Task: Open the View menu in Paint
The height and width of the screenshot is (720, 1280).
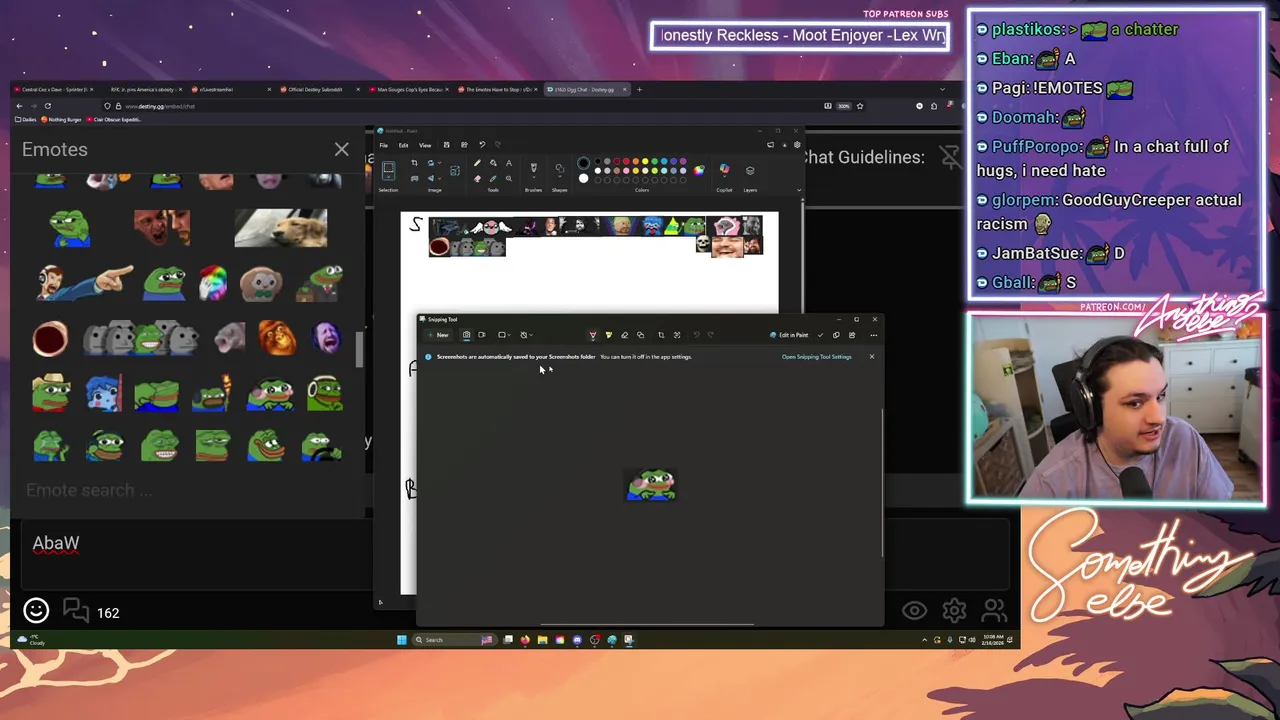Action: [425, 145]
